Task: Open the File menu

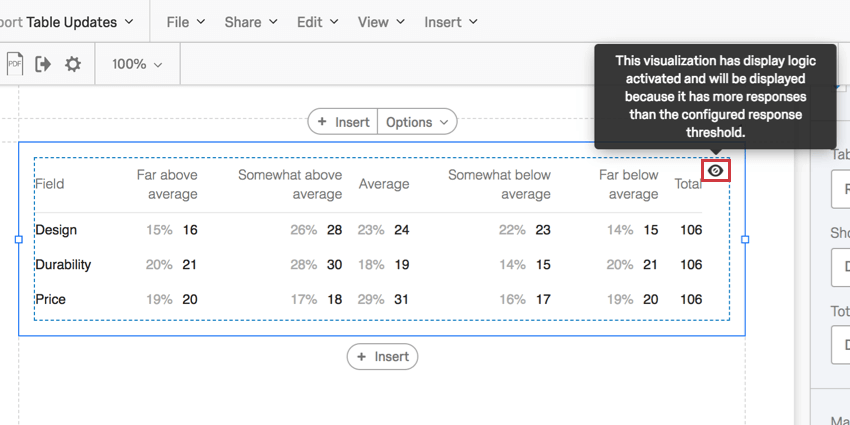Action: coord(185,21)
